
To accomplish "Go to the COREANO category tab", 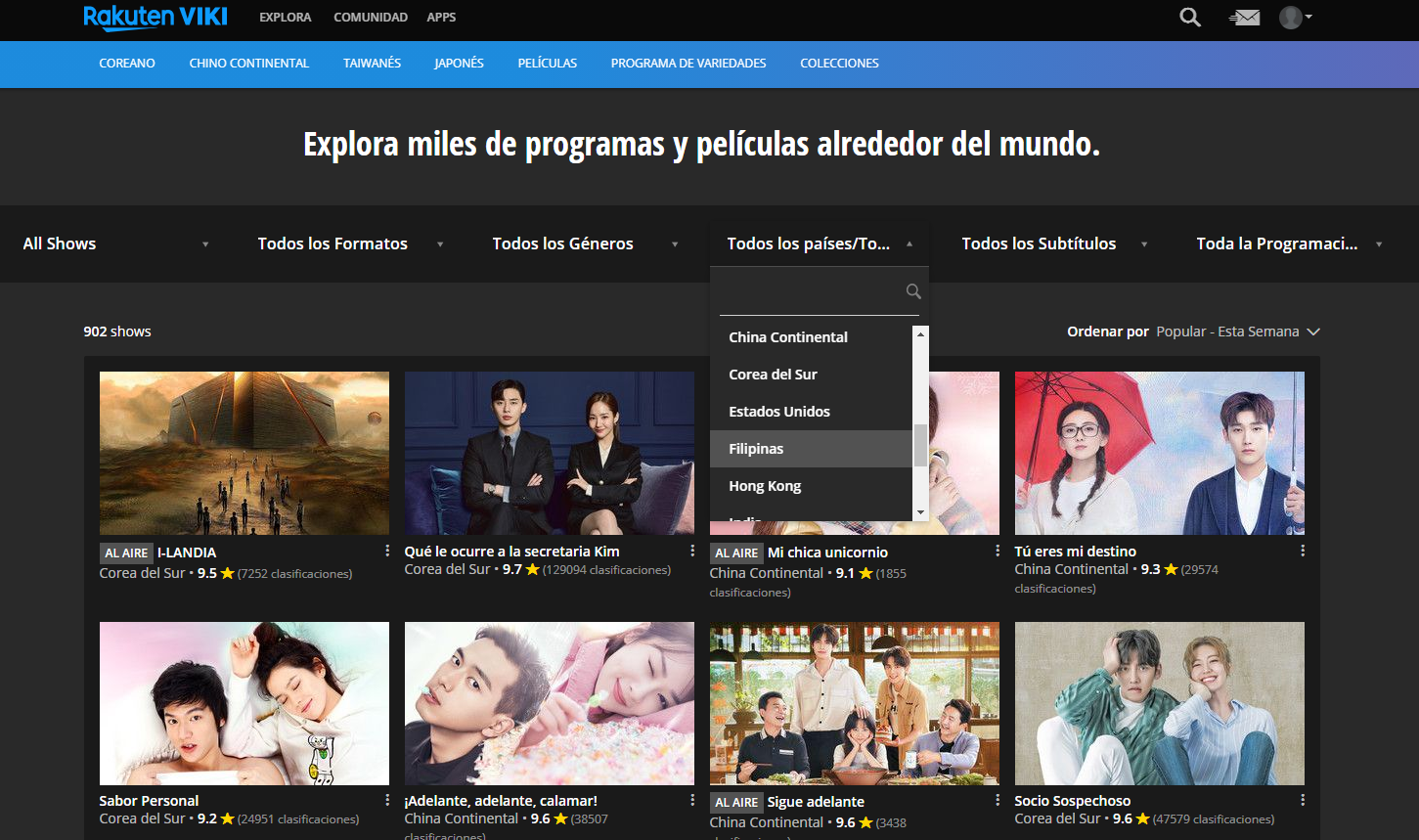I will tap(127, 64).
